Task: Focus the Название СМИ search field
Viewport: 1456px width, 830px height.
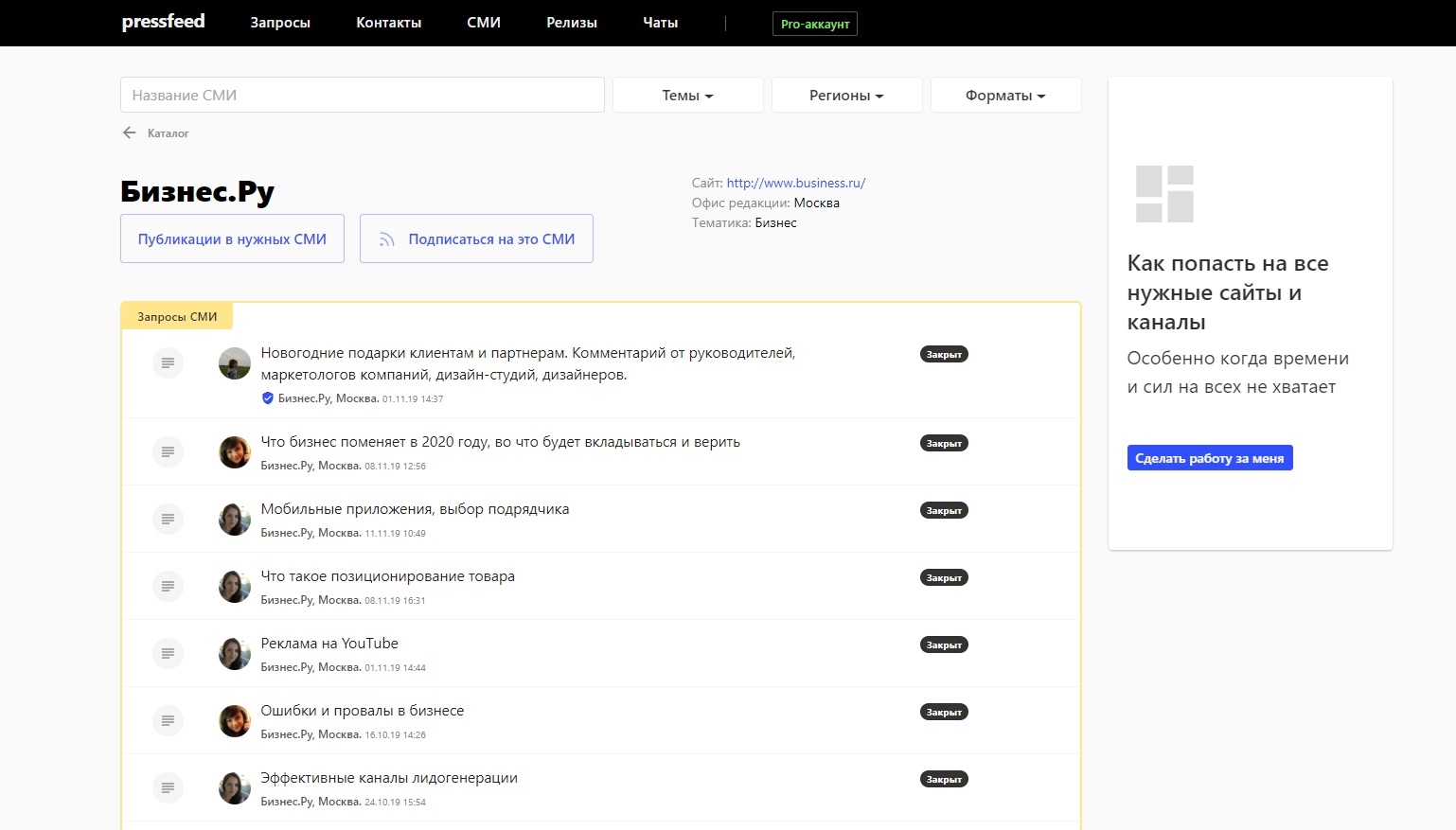Action: pos(362,96)
